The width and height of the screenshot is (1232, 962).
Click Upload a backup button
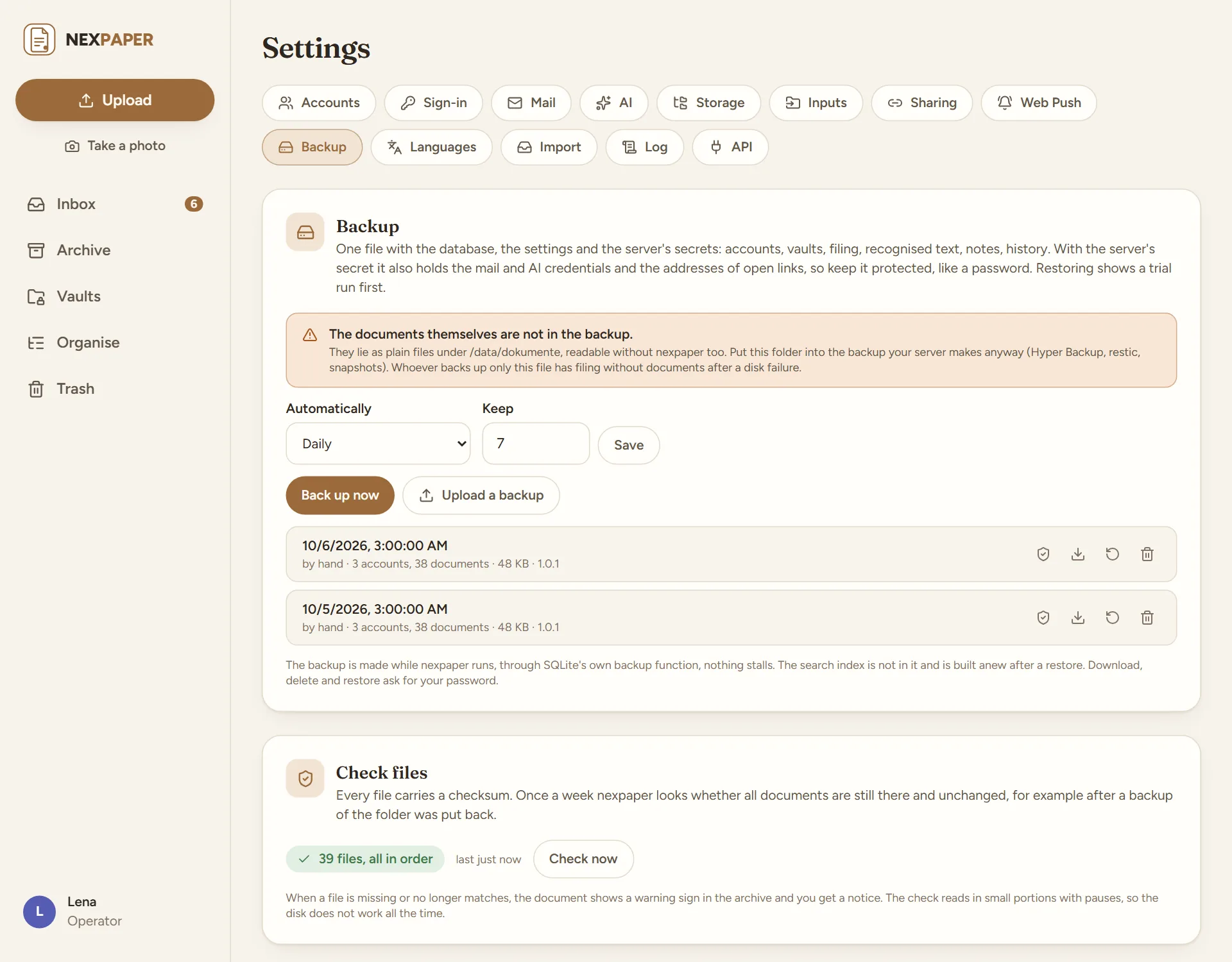481,495
